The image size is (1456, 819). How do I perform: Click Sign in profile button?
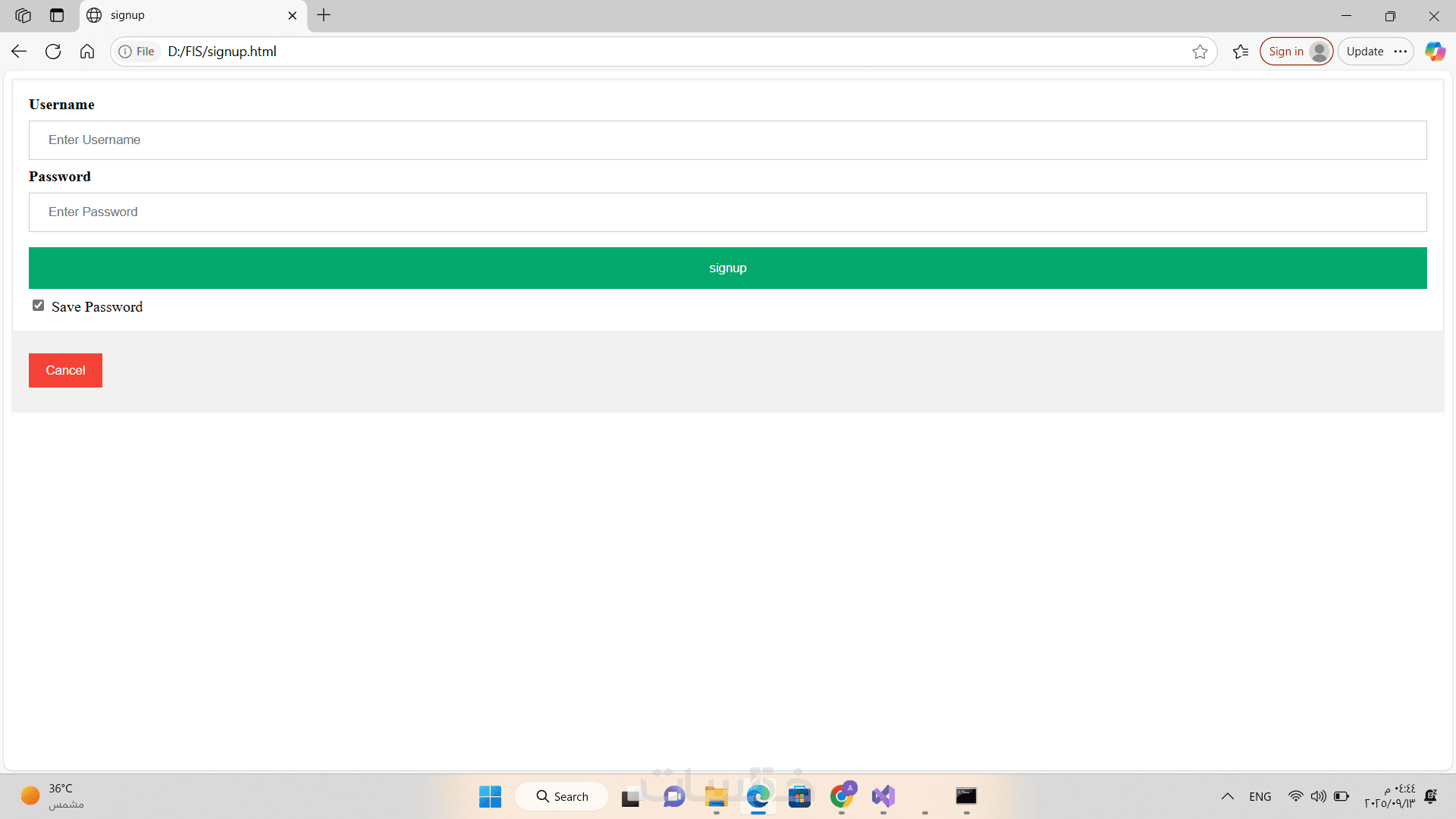click(x=1296, y=52)
